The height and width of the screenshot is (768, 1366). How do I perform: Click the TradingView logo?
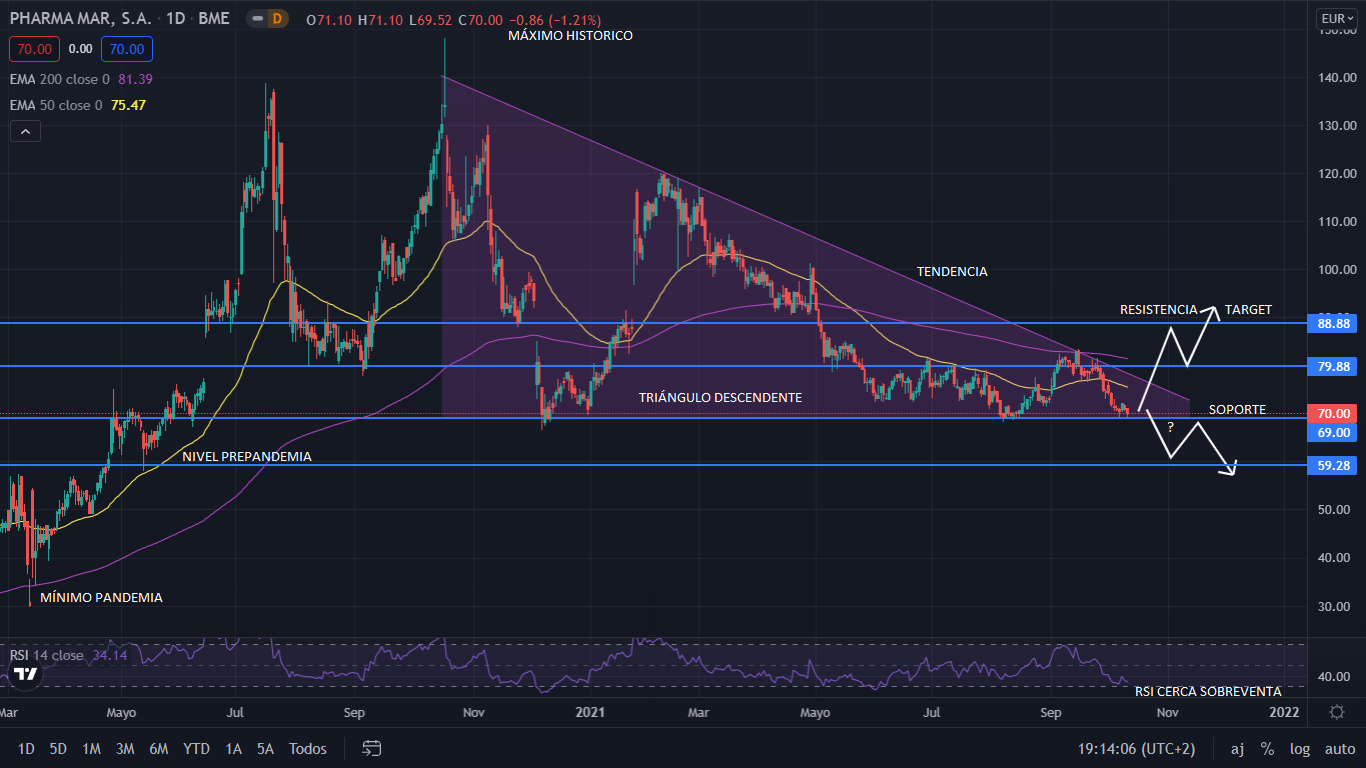click(x=26, y=674)
